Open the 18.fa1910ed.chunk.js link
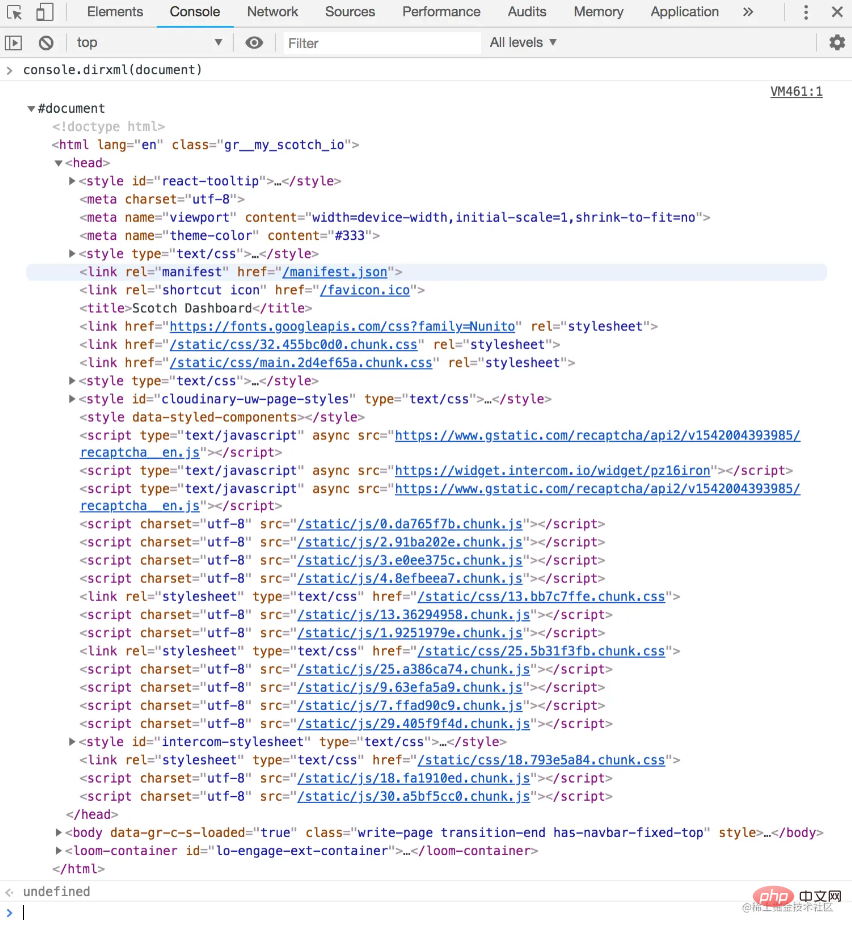The width and height of the screenshot is (852, 929). (x=414, y=779)
